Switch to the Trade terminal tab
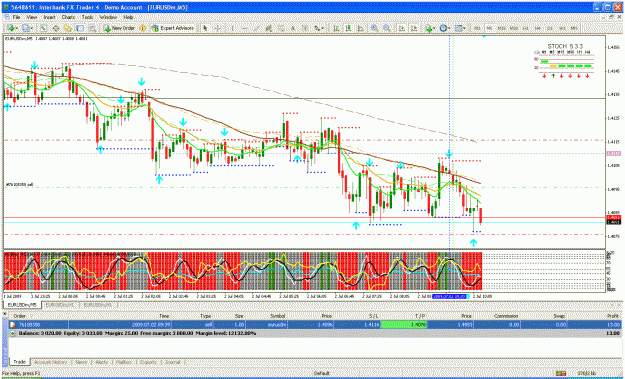Image resolution: width=625 pixels, height=379 pixels. (20, 362)
